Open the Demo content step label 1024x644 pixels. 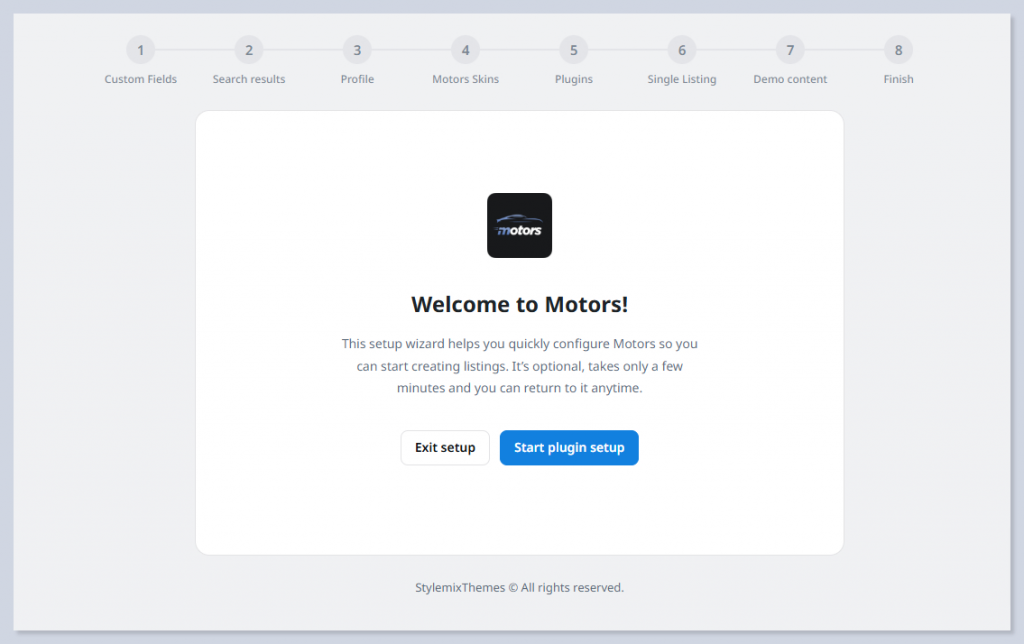790,79
